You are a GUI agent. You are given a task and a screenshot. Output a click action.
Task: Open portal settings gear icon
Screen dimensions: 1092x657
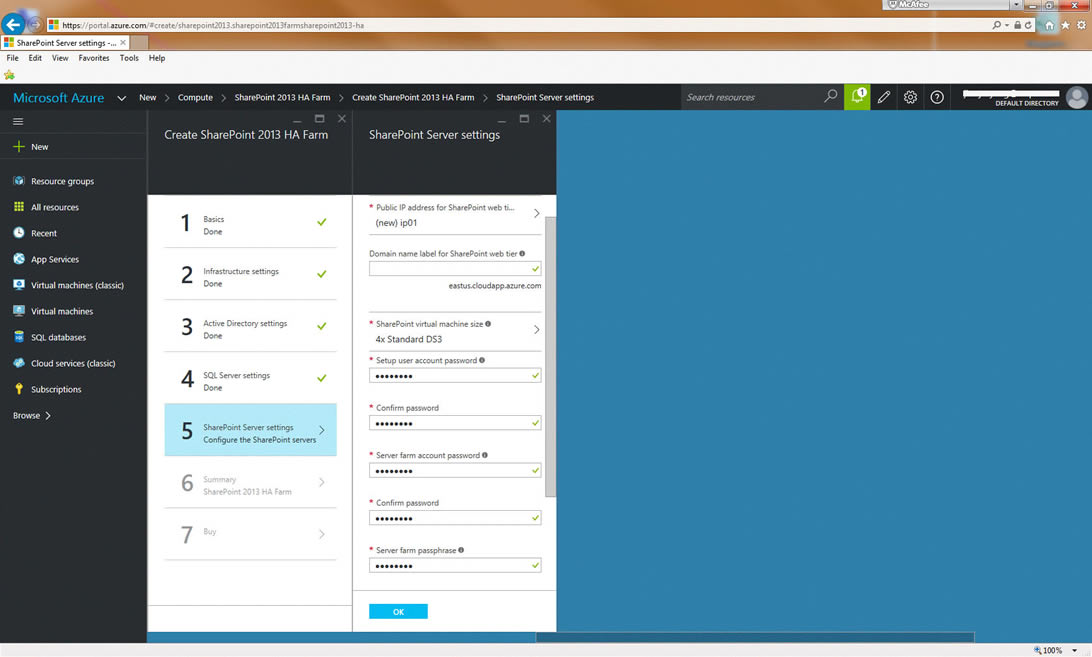point(910,98)
